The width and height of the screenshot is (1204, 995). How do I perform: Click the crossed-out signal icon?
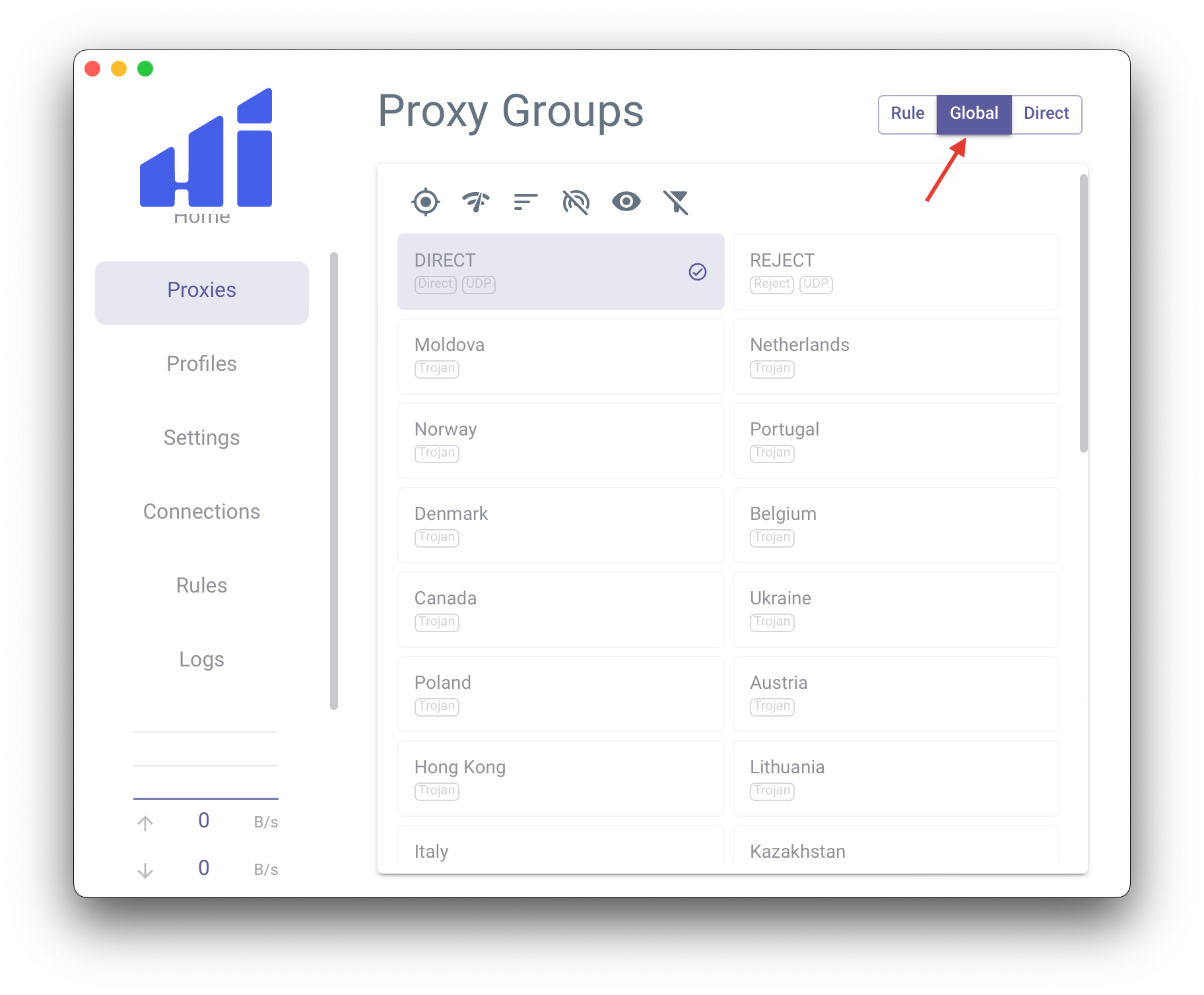(576, 202)
